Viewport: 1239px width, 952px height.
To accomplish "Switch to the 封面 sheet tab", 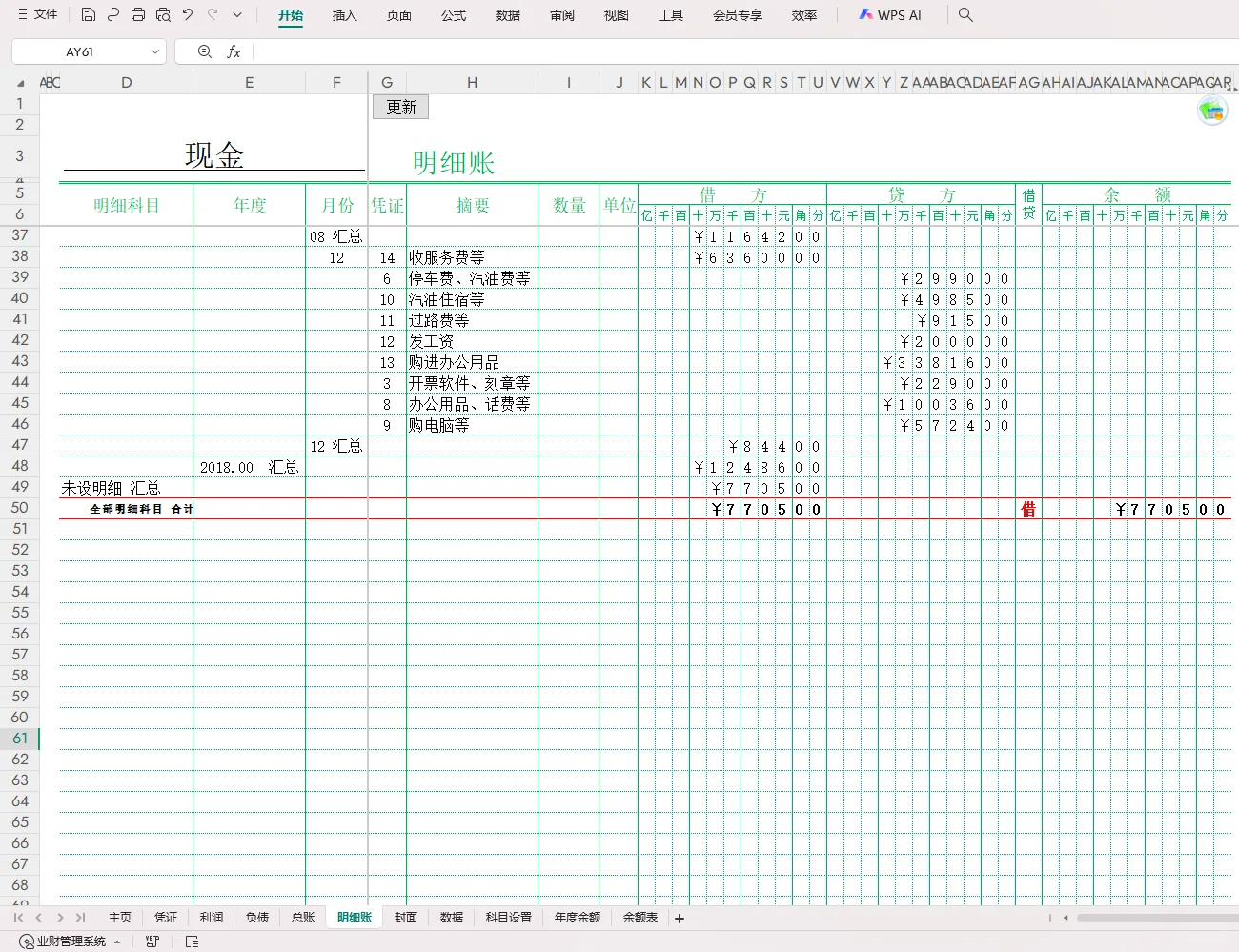I will pos(406,918).
